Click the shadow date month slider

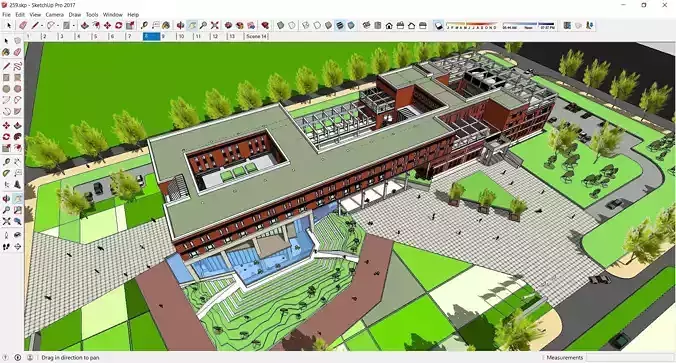click(x=472, y=25)
